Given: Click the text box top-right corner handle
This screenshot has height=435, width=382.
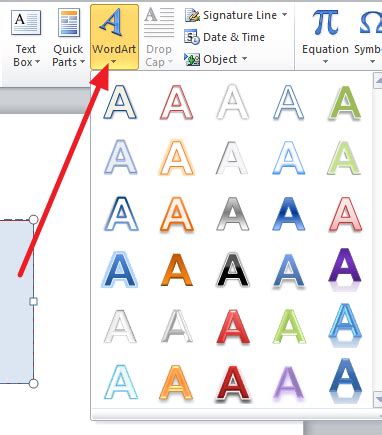Looking at the screenshot, I should pyautogui.click(x=33, y=220).
